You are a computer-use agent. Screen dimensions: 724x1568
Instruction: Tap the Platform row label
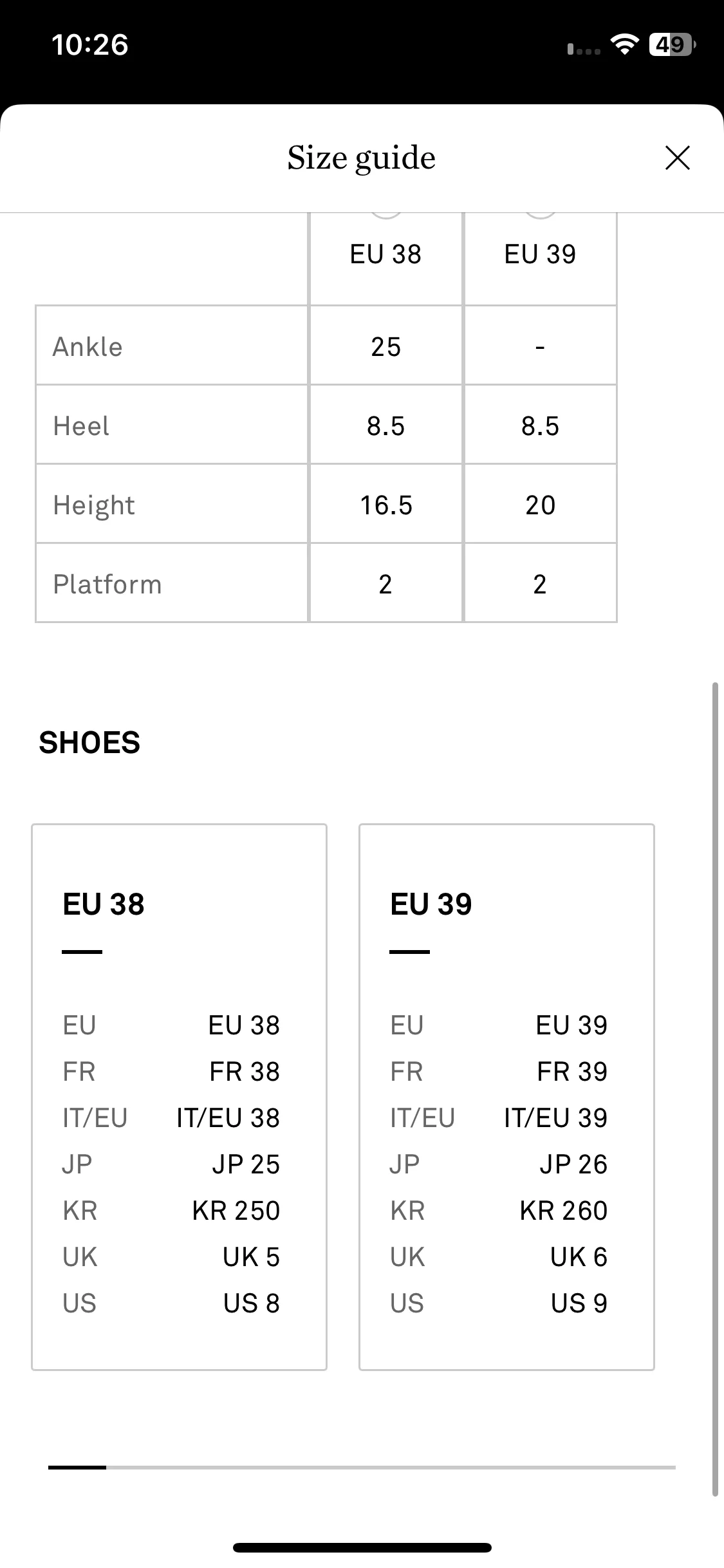(107, 584)
